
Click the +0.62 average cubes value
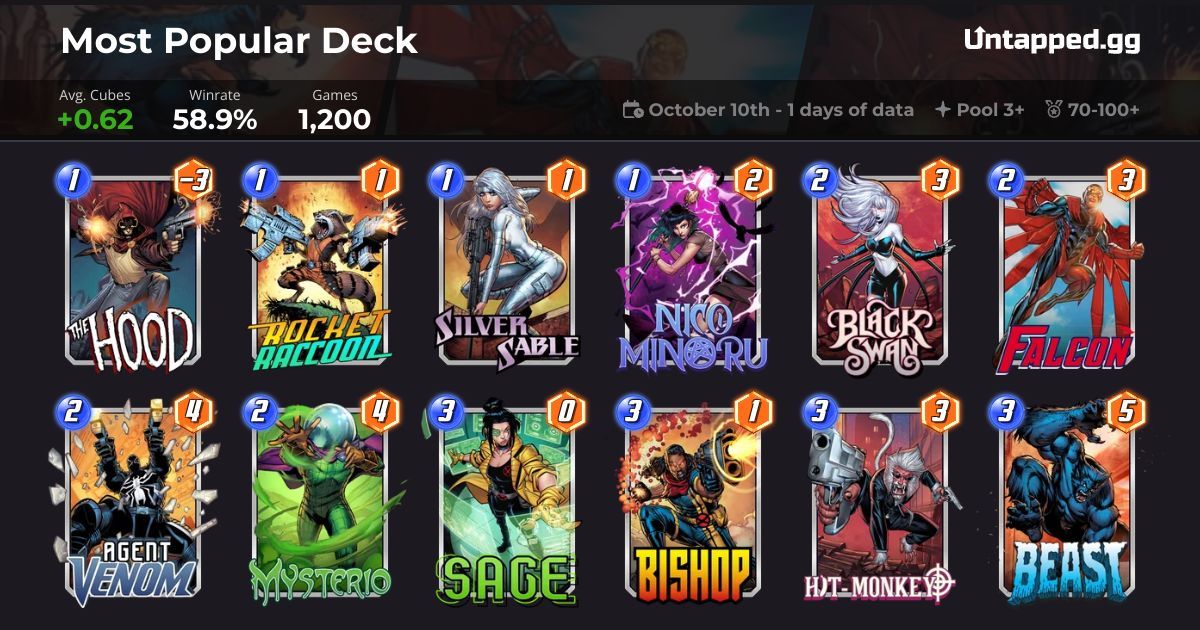click(95, 120)
